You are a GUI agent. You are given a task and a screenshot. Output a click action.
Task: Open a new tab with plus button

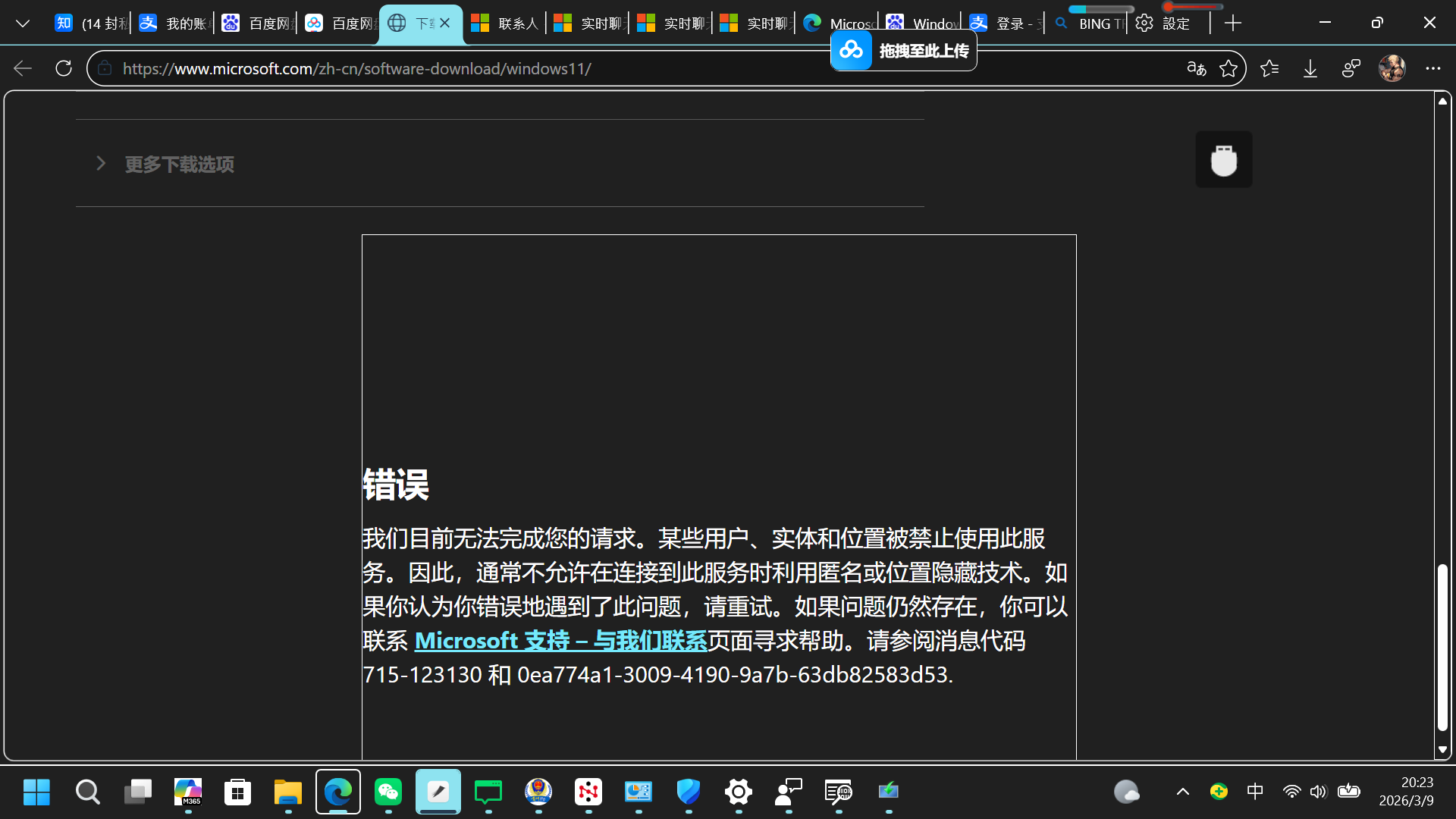(x=1233, y=24)
